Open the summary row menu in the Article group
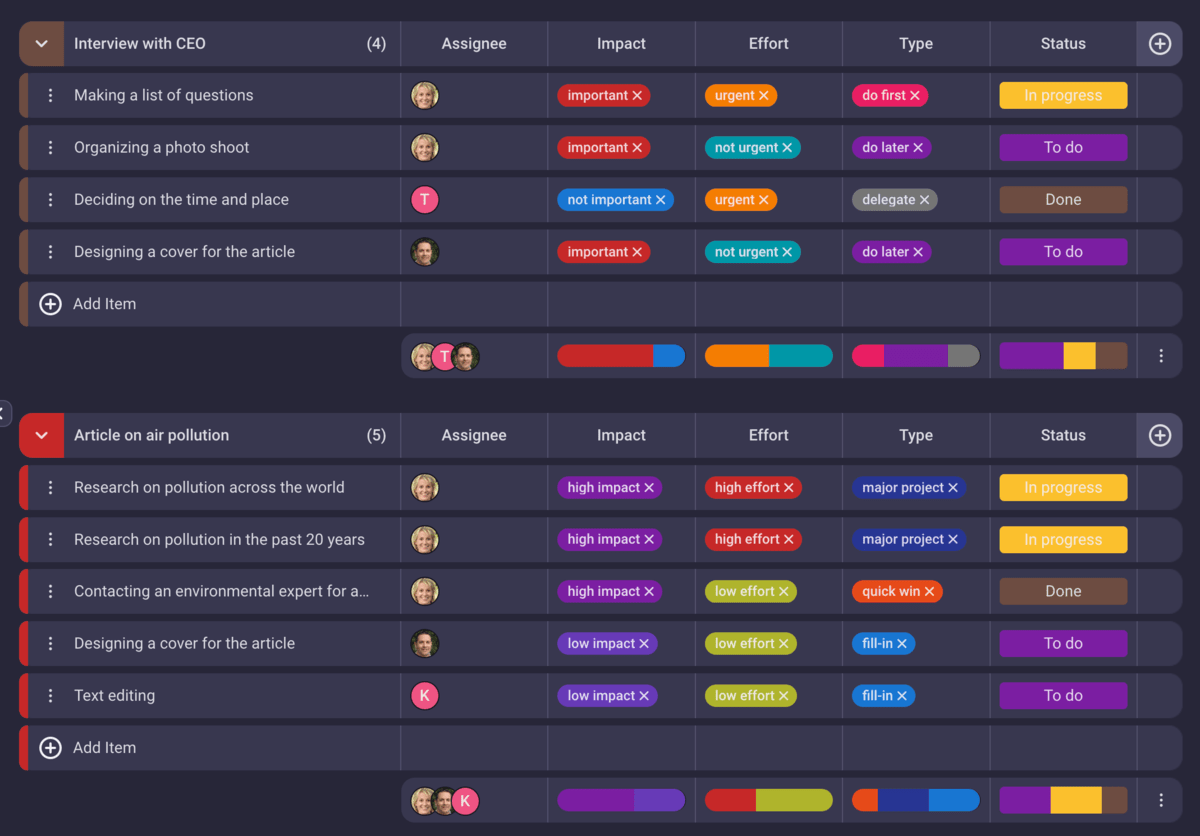Screen dimensions: 1200x836 click(1160, 800)
